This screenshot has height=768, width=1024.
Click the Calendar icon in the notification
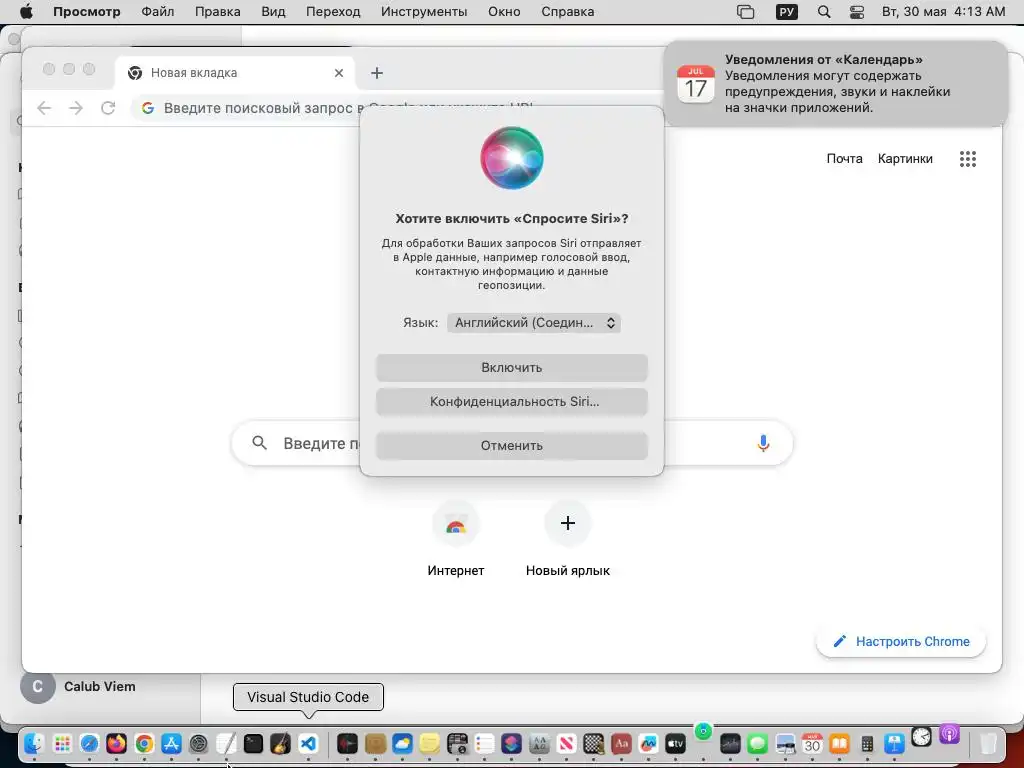coord(696,84)
